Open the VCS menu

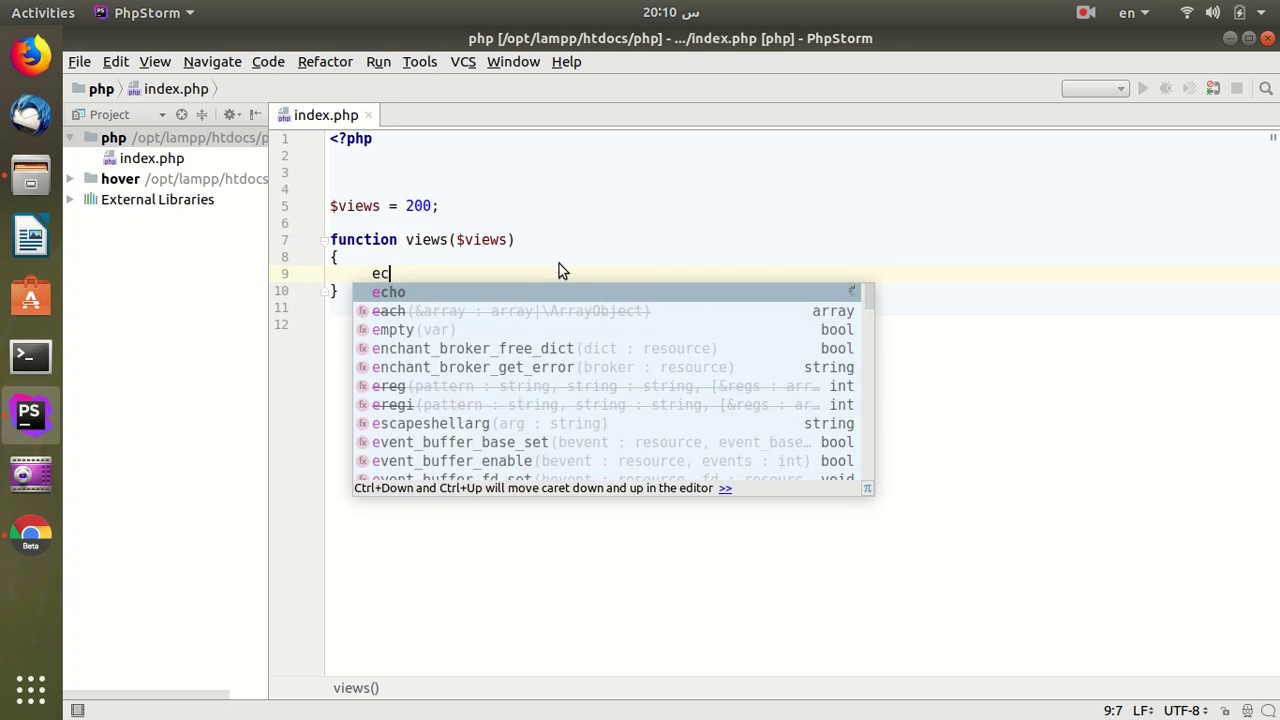pos(463,62)
